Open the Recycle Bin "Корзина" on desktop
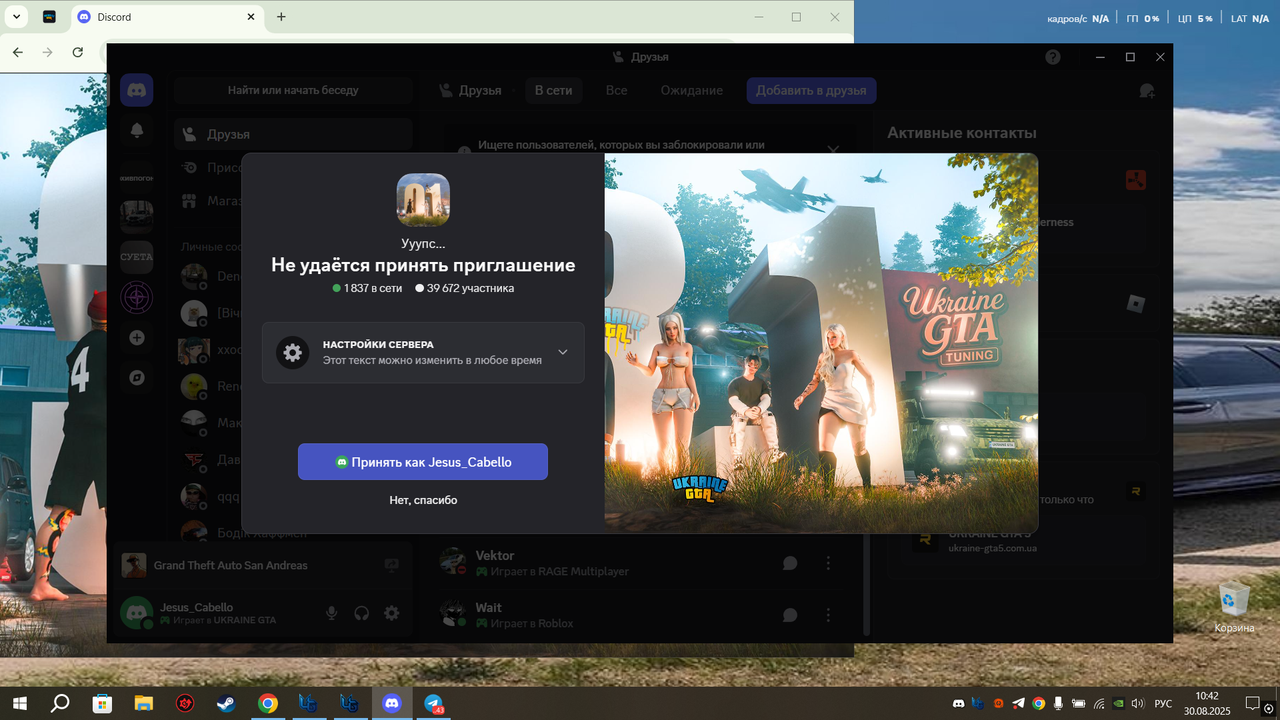The width and height of the screenshot is (1280, 720). tap(1234, 606)
